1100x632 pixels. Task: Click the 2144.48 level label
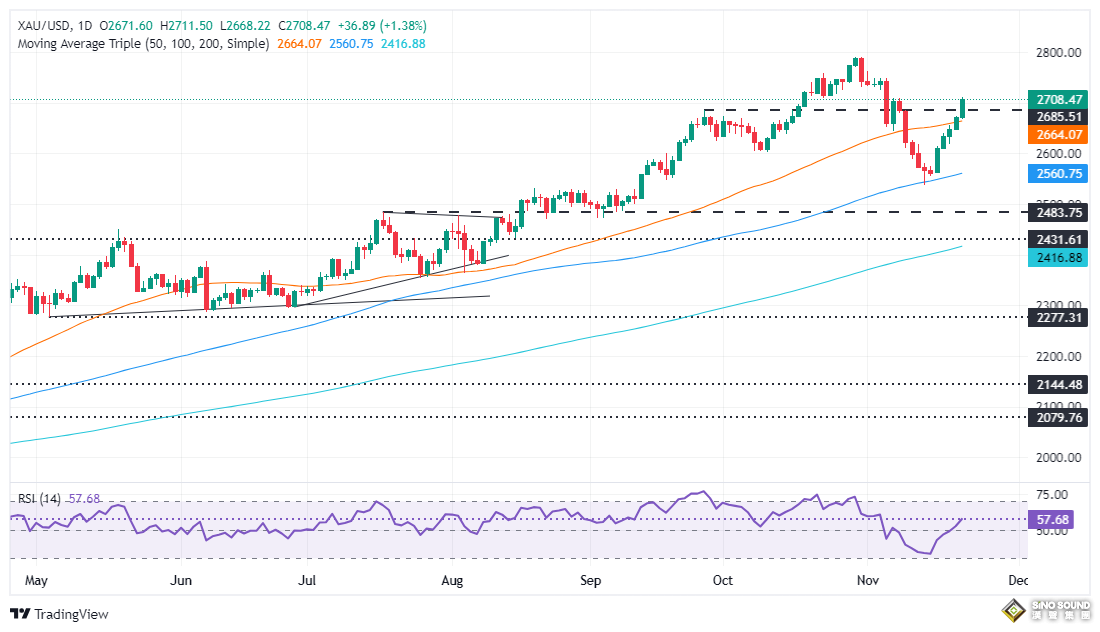tap(1060, 384)
